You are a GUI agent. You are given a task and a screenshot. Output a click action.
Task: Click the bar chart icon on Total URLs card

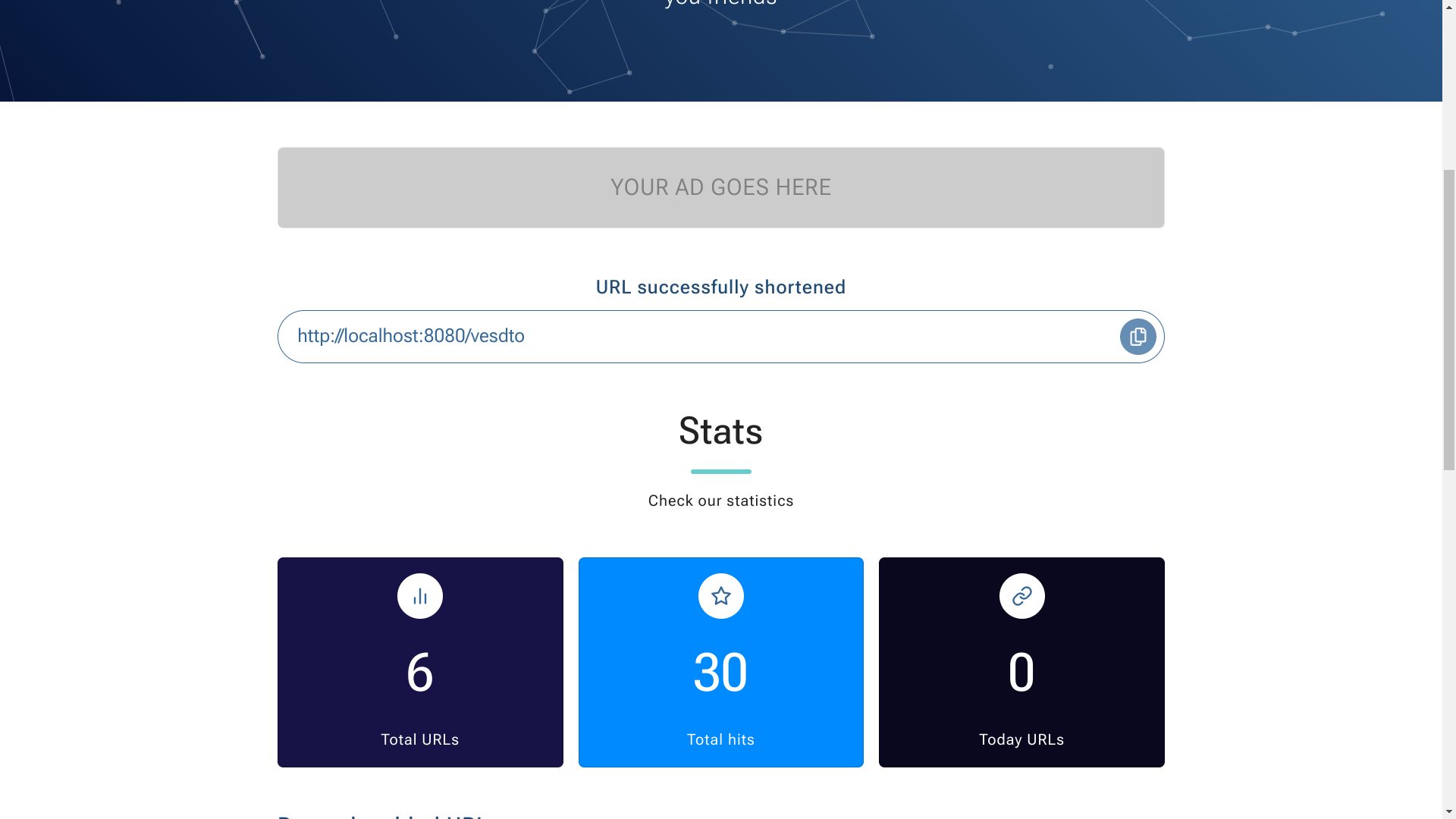click(420, 596)
